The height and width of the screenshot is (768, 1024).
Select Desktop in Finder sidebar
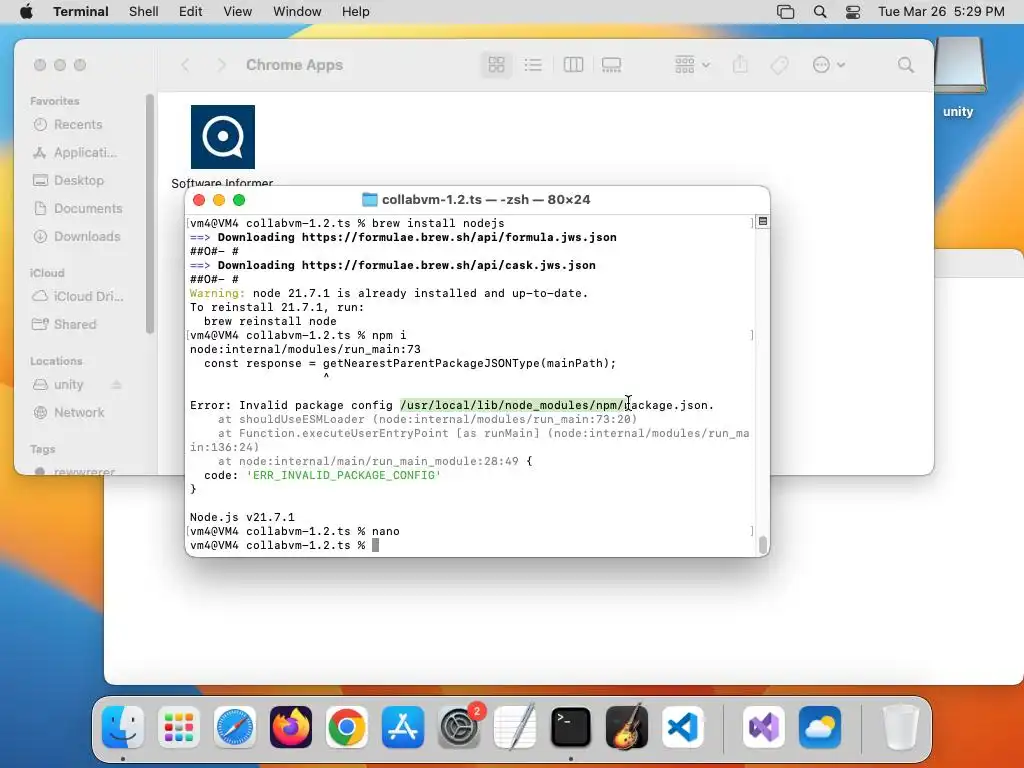point(68,180)
